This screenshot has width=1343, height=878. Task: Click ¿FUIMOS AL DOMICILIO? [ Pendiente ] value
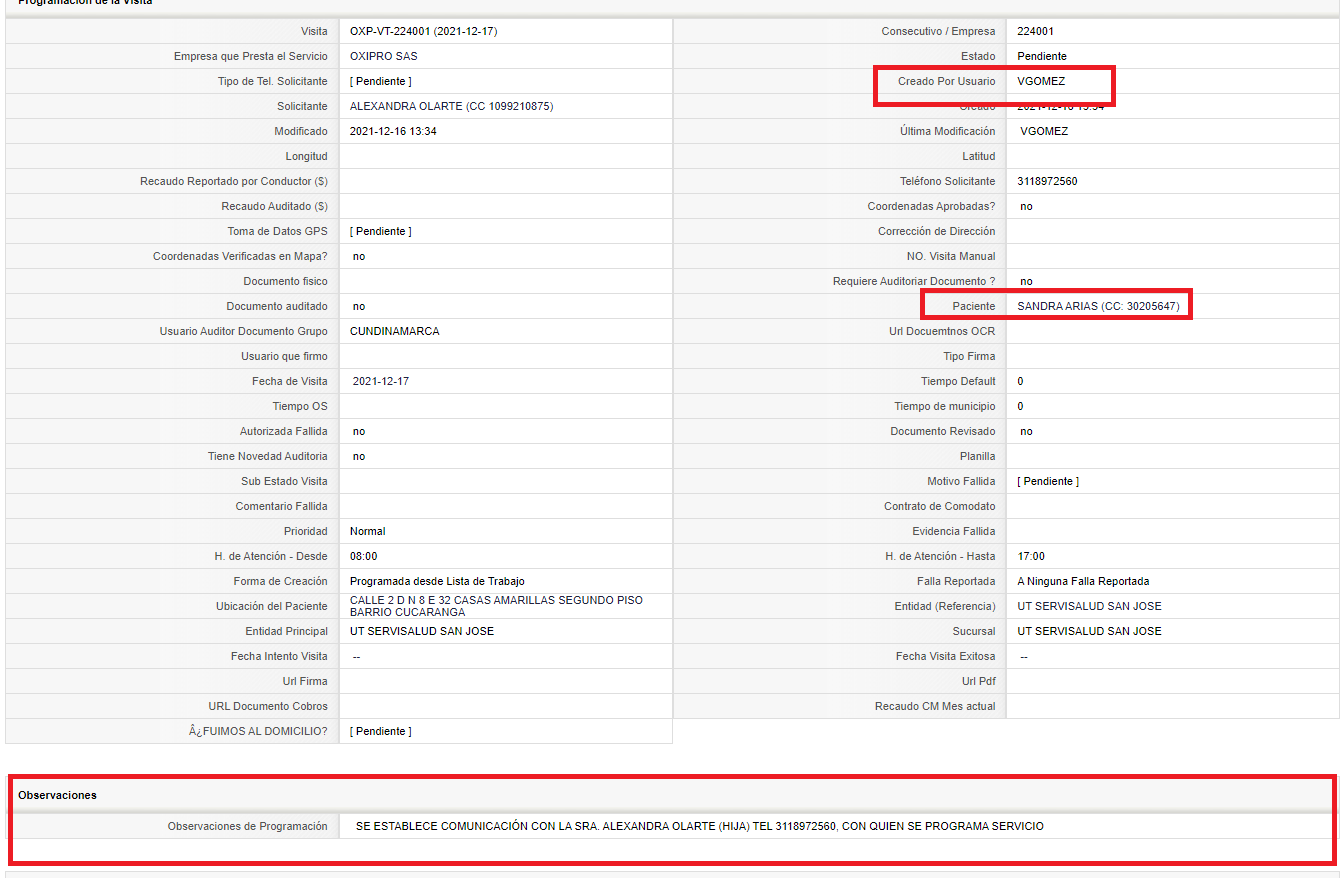(x=380, y=731)
